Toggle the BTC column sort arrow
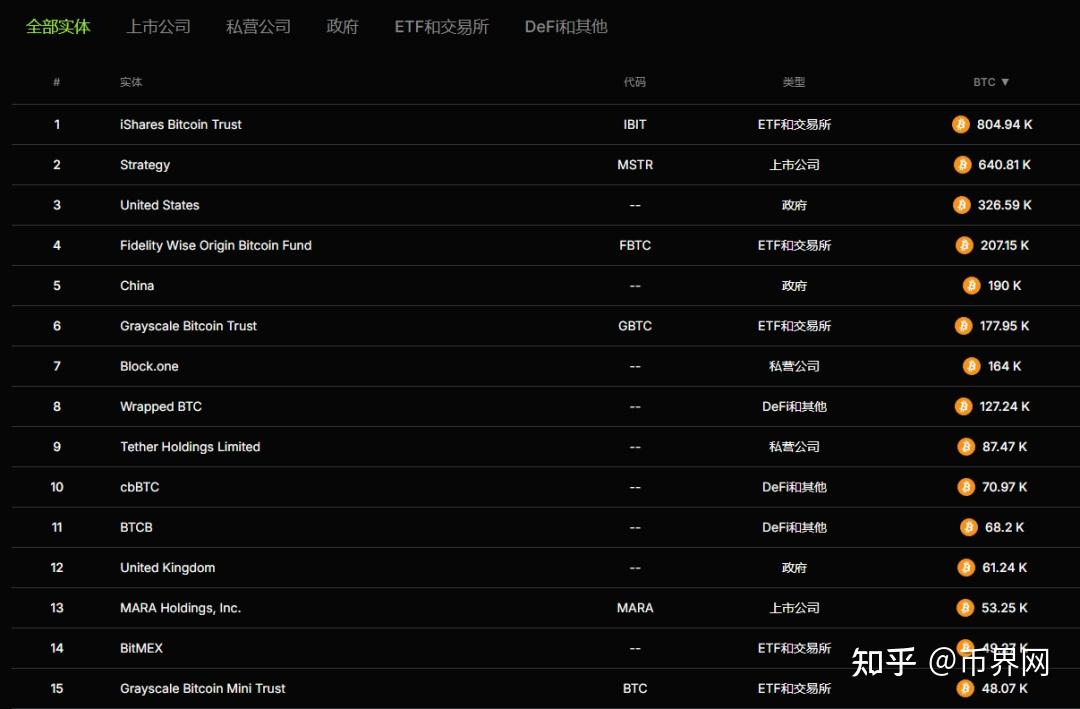 (1003, 82)
